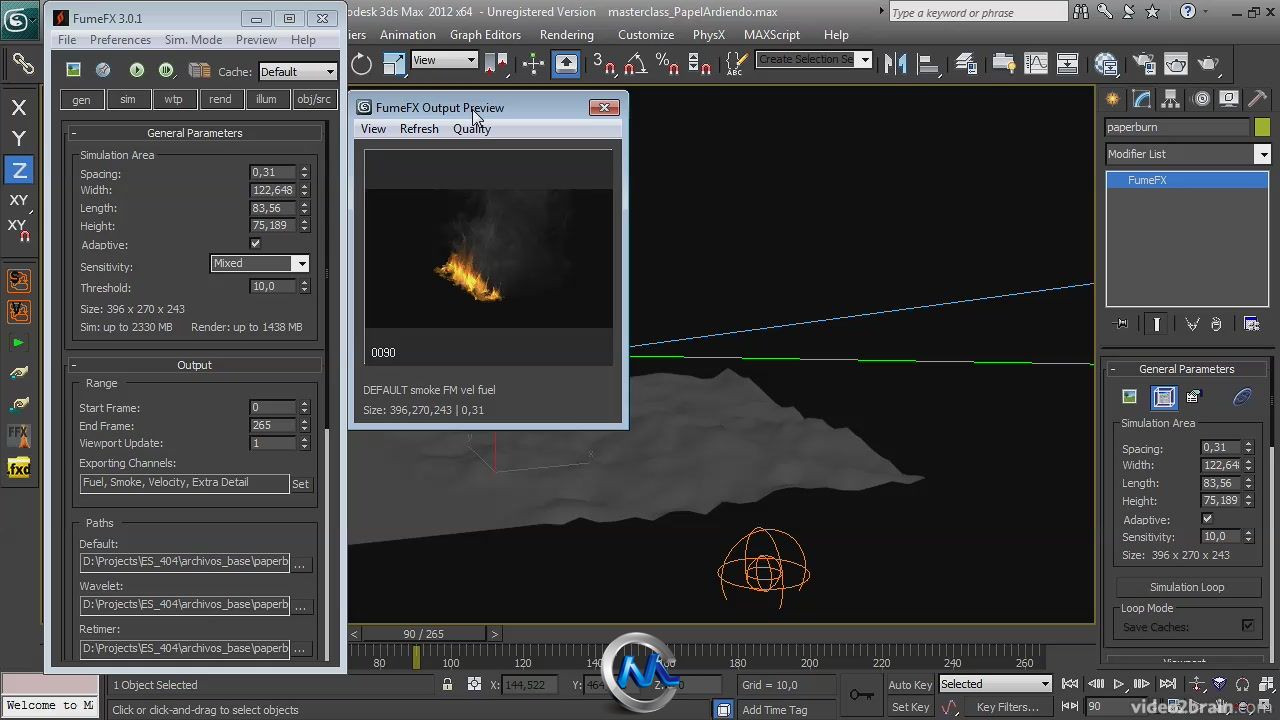Open the FumeFX File menu
Image resolution: width=1280 pixels, height=720 pixels.
pyautogui.click(x=67, y=40)
